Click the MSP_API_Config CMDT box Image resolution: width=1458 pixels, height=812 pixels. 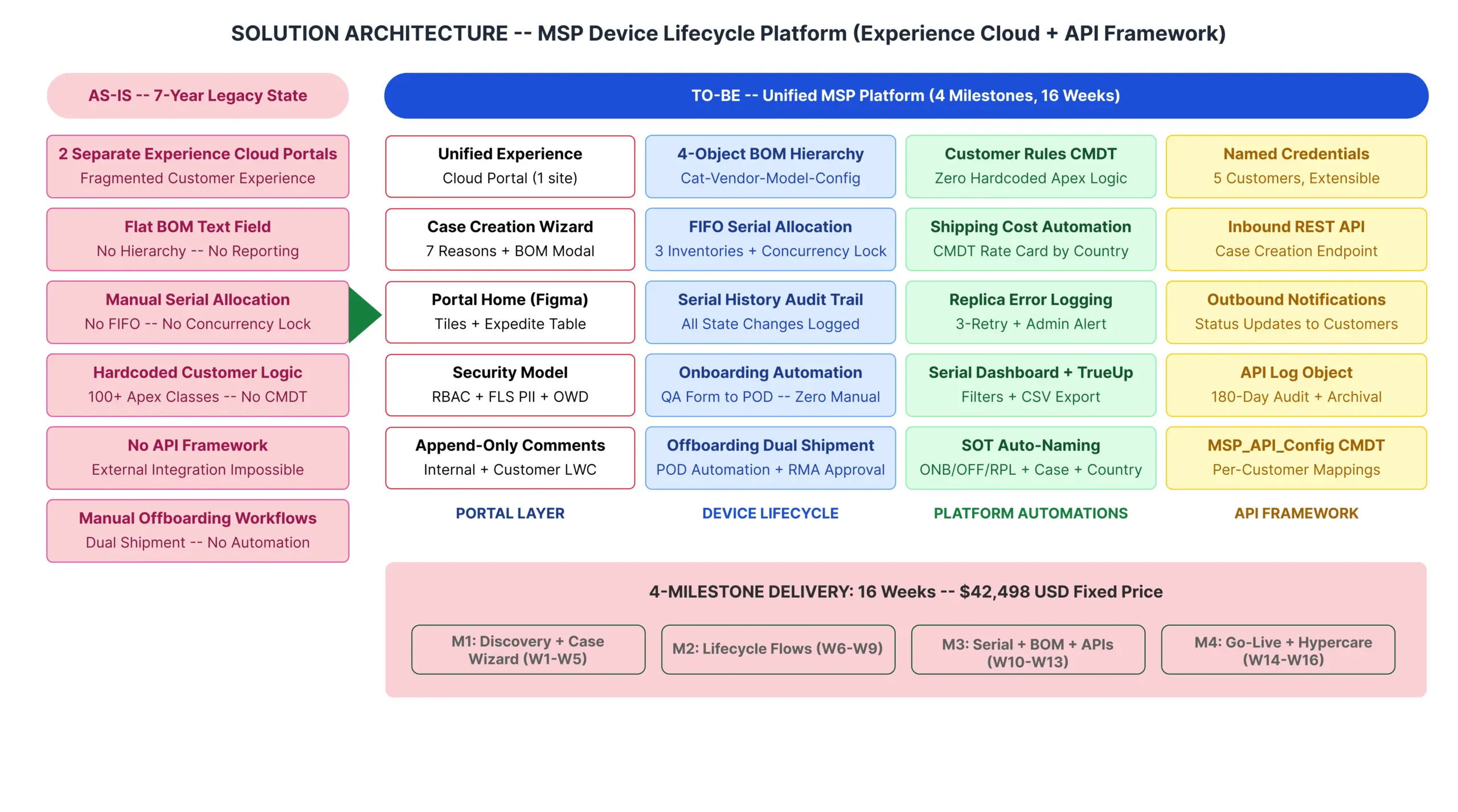pyautogui.click(x=1296, y=457)
